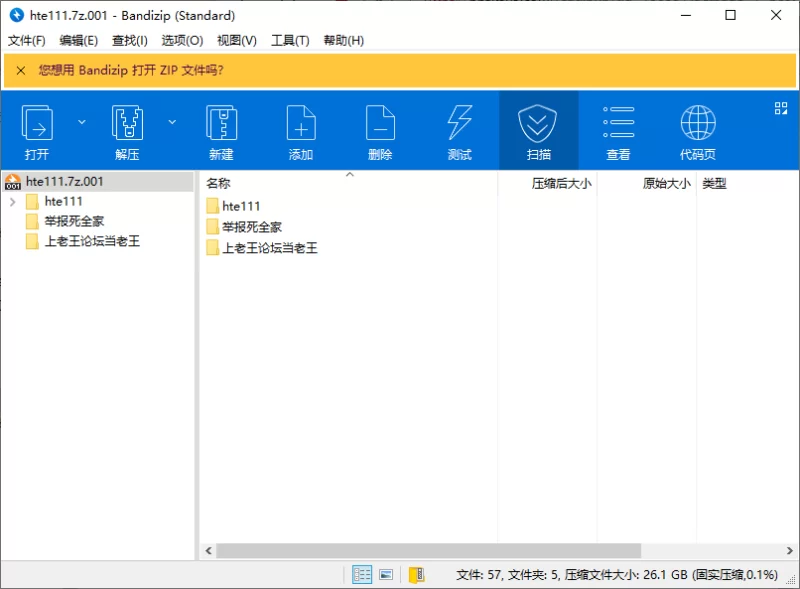Click the Bandizip logo in title bar
The image size is (800, 589).
click(17, 15)
